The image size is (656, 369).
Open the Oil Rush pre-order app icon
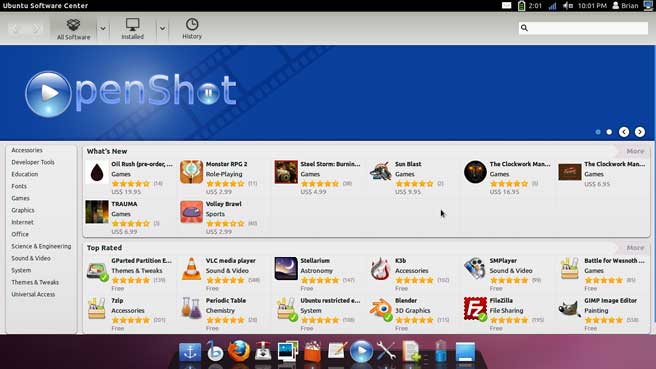tap(97, 172)
